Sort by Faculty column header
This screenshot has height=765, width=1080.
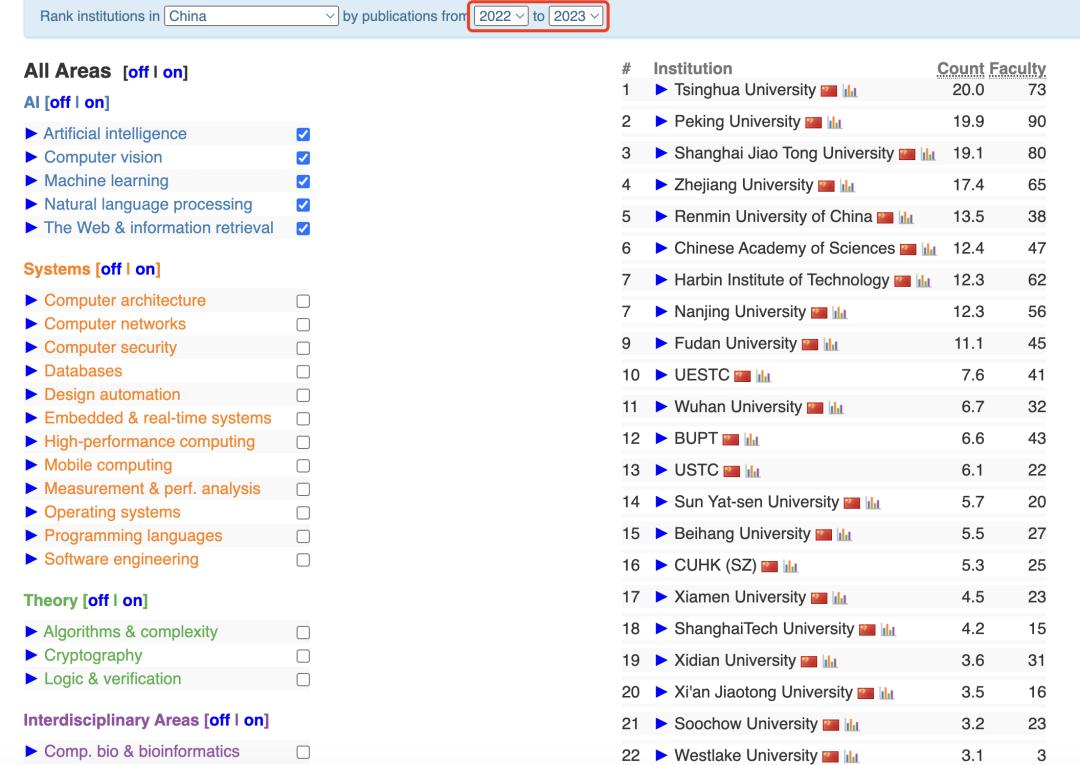(1017, 68)
